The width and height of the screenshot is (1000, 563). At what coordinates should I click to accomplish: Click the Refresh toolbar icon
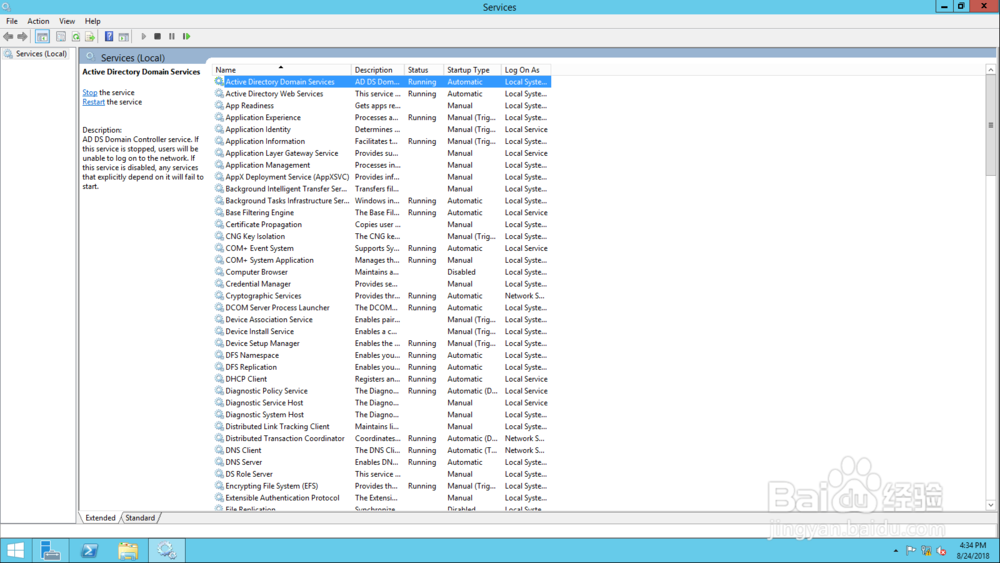point(75,36)
